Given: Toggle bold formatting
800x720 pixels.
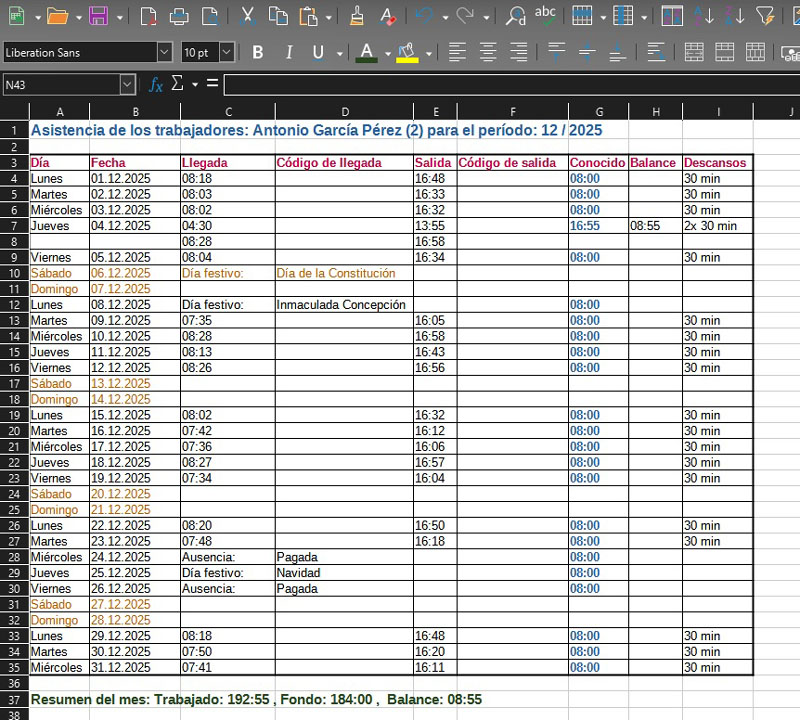Looking at the screenshot, I should point(258,53).
